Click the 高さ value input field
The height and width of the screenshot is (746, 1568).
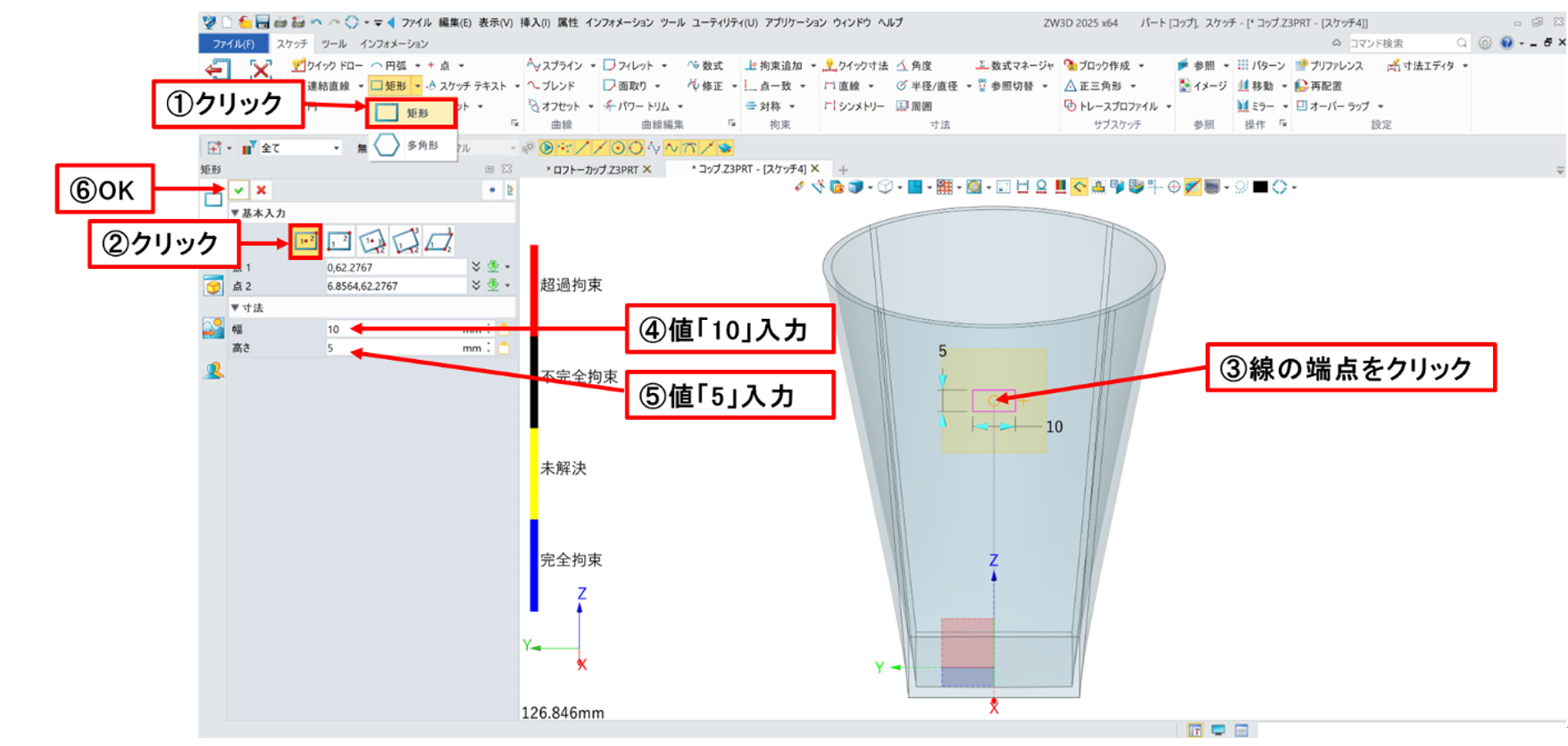(x=408, y=348)
